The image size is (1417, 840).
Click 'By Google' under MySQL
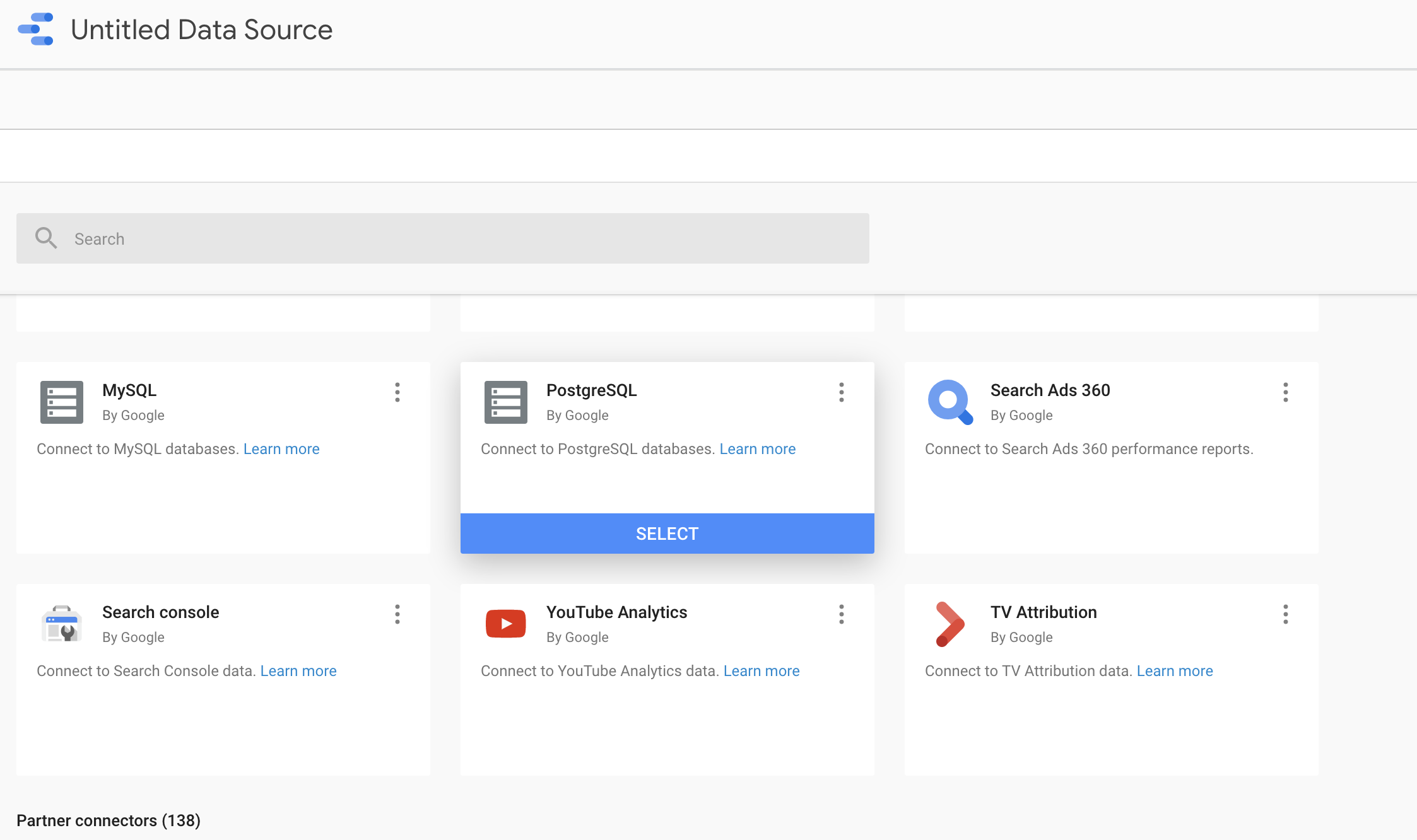pyautogui.click(x=133, y=416)
